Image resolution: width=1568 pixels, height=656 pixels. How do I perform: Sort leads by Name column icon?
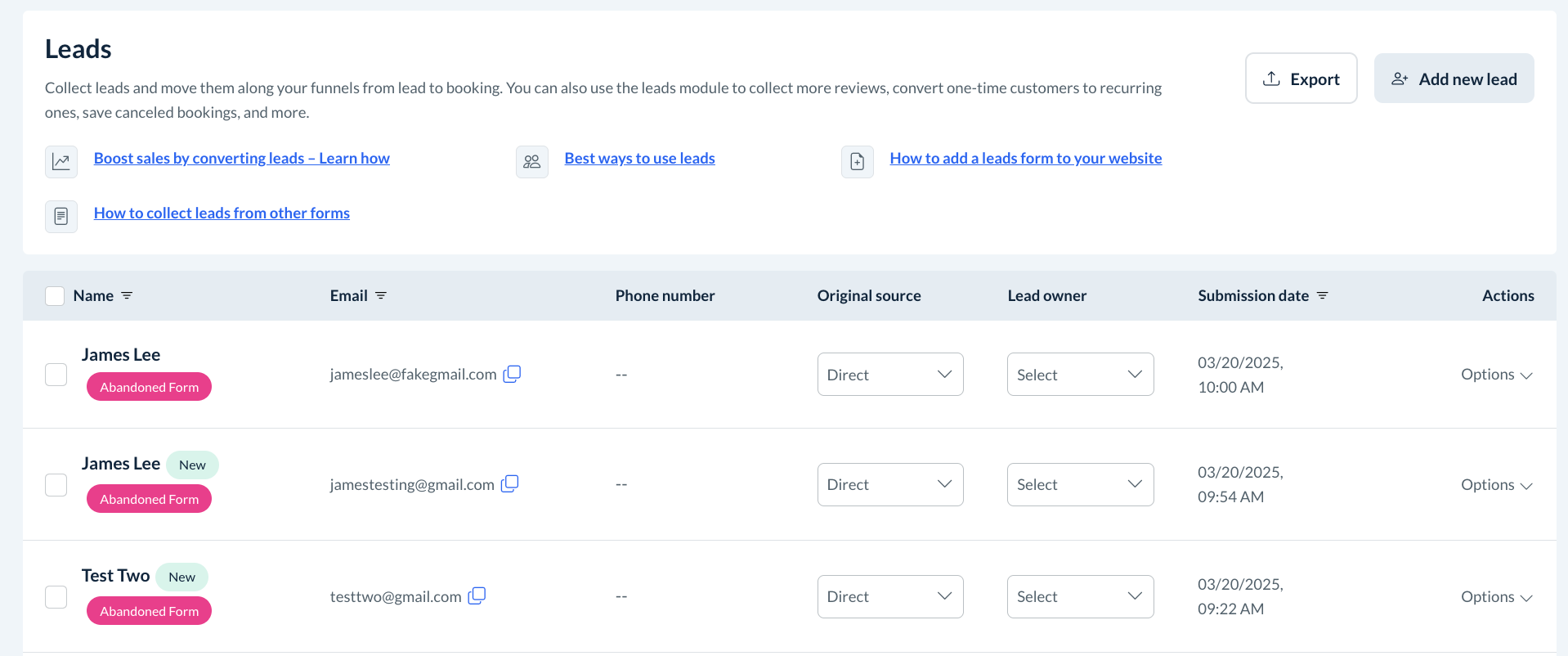[x=127, y=295]
